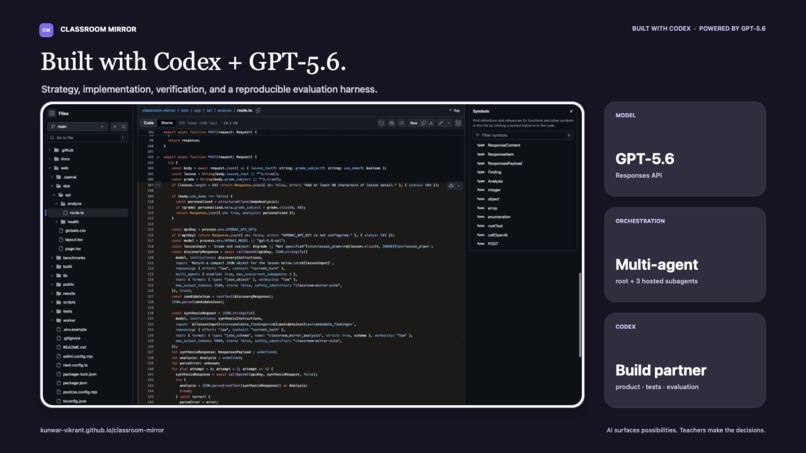Screen dimensions: 806x453
Task: Open the worker folder
Action: point(69,320)
